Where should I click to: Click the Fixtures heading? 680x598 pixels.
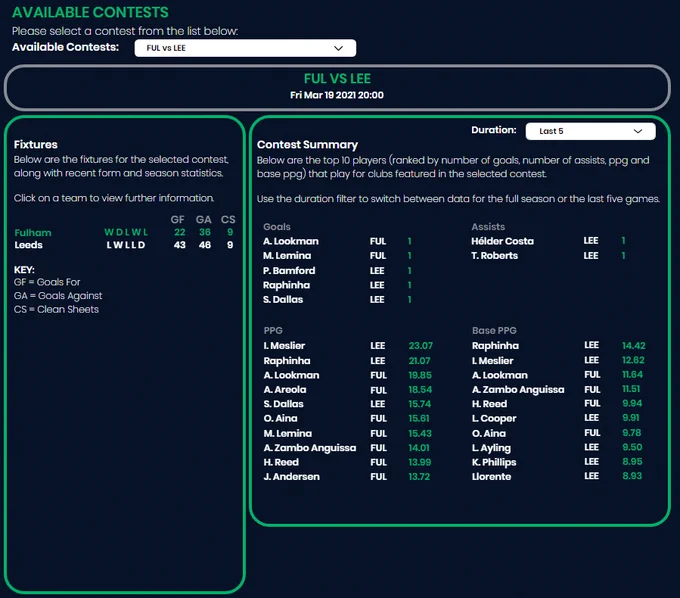tap(36, 144)
